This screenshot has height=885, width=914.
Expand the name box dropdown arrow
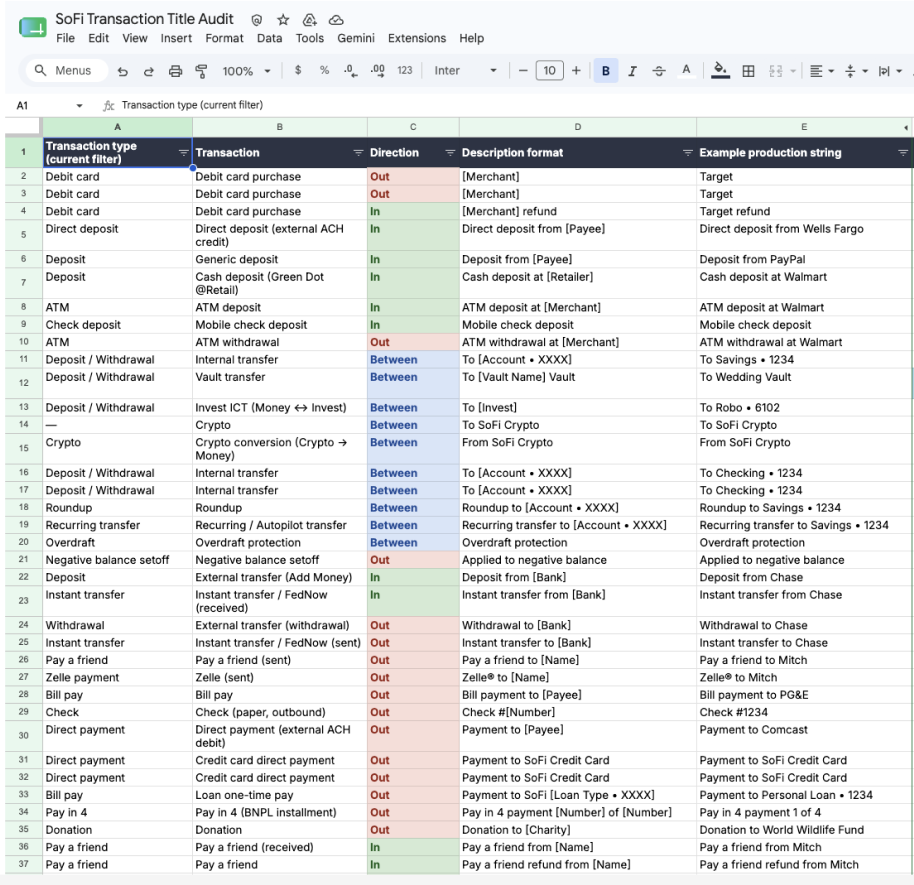79,106
